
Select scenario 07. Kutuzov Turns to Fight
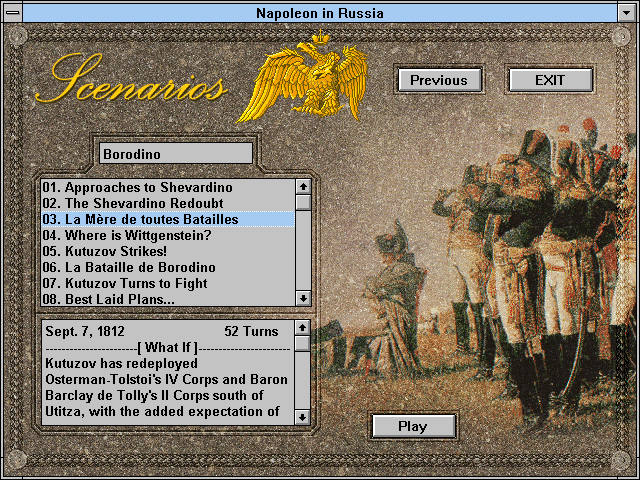click(168, 283)
